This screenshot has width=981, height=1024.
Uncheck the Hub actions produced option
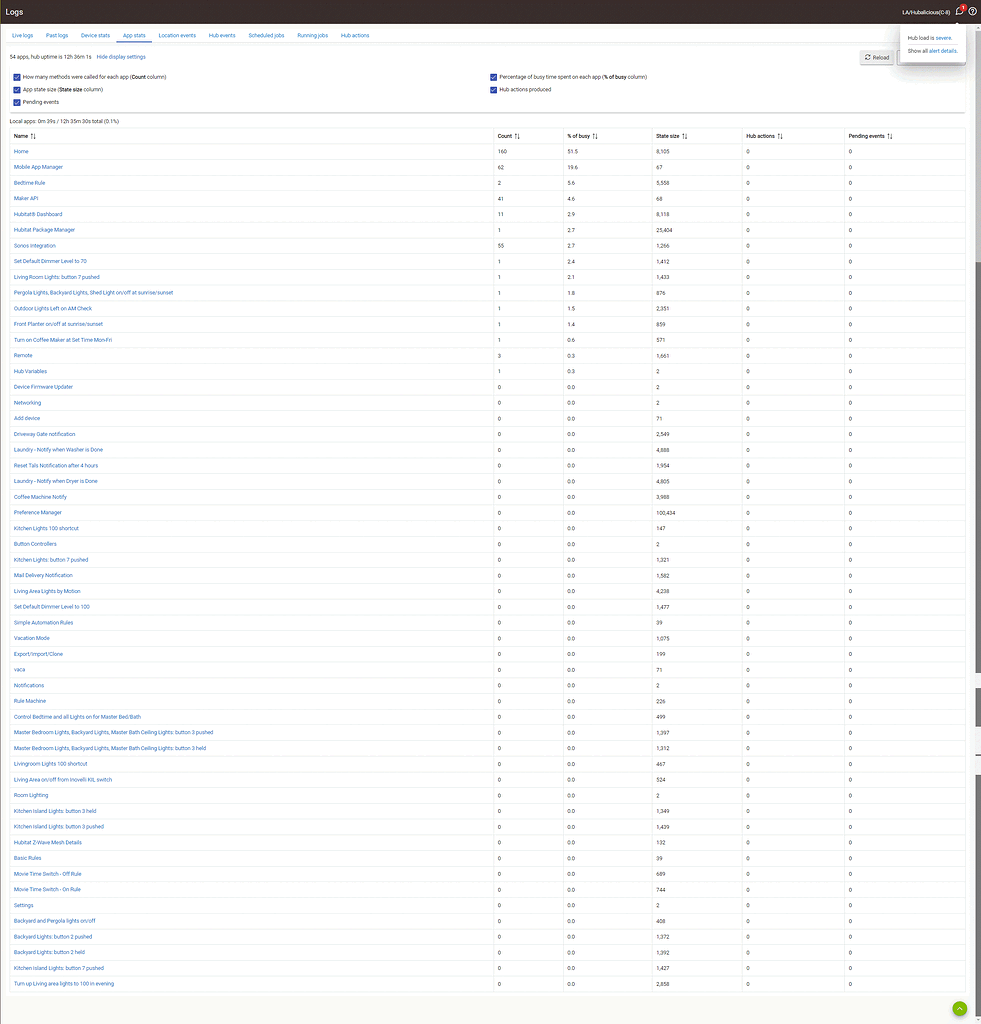[x=493, y=89]
